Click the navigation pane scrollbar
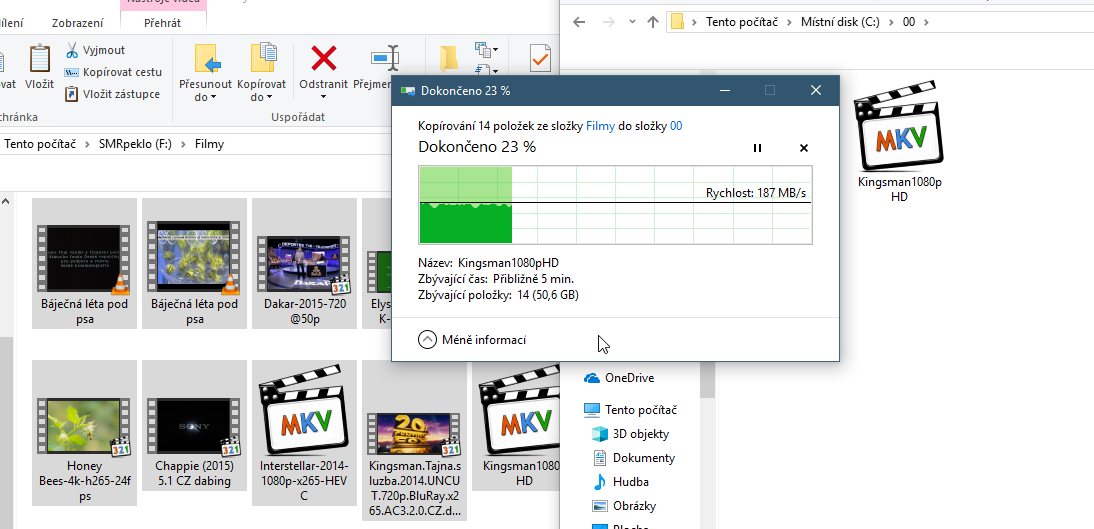1094x529 pixels. pyautogui.click(x=707, y=380)
